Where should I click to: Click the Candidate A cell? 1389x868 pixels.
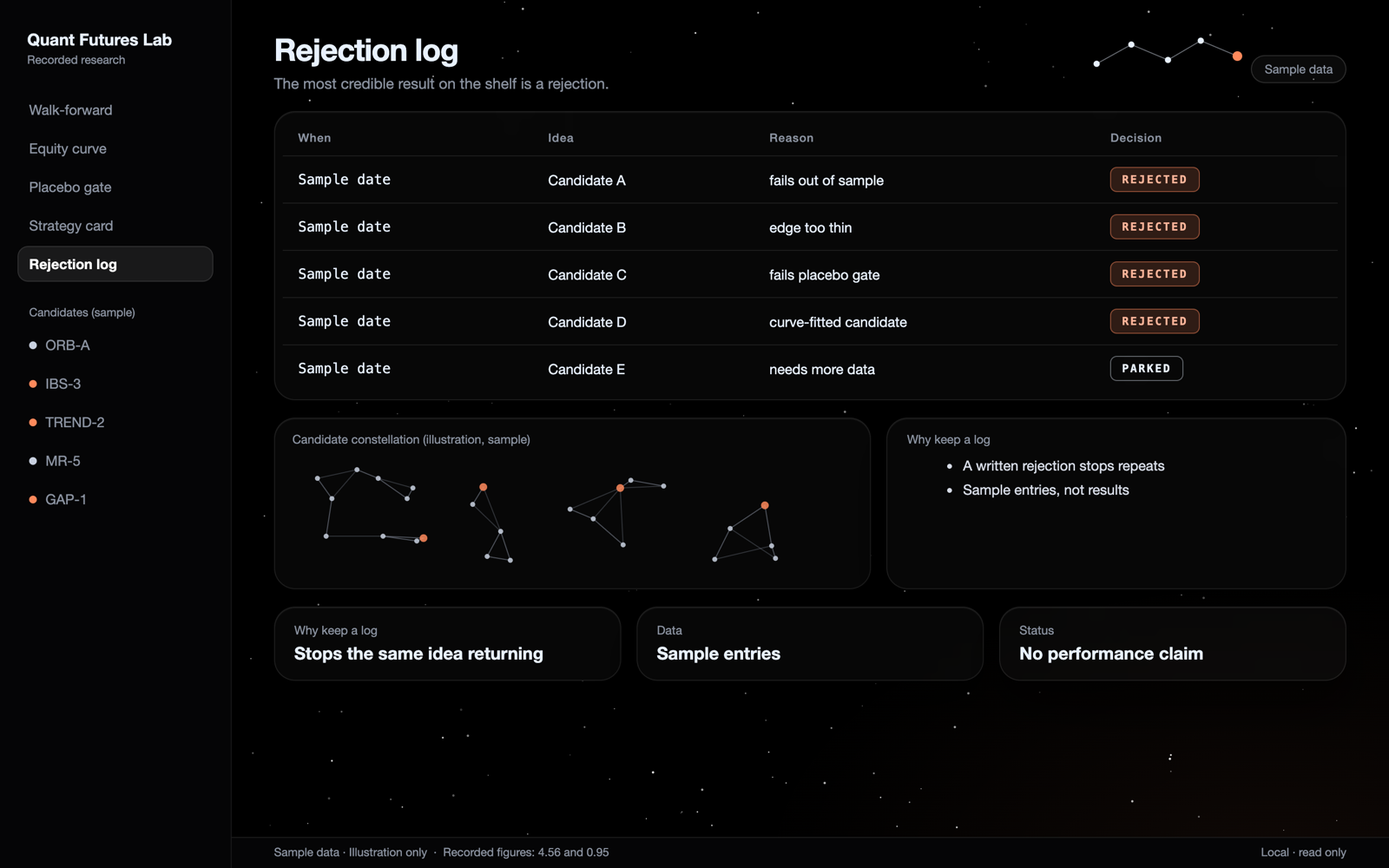pos(587,181)
